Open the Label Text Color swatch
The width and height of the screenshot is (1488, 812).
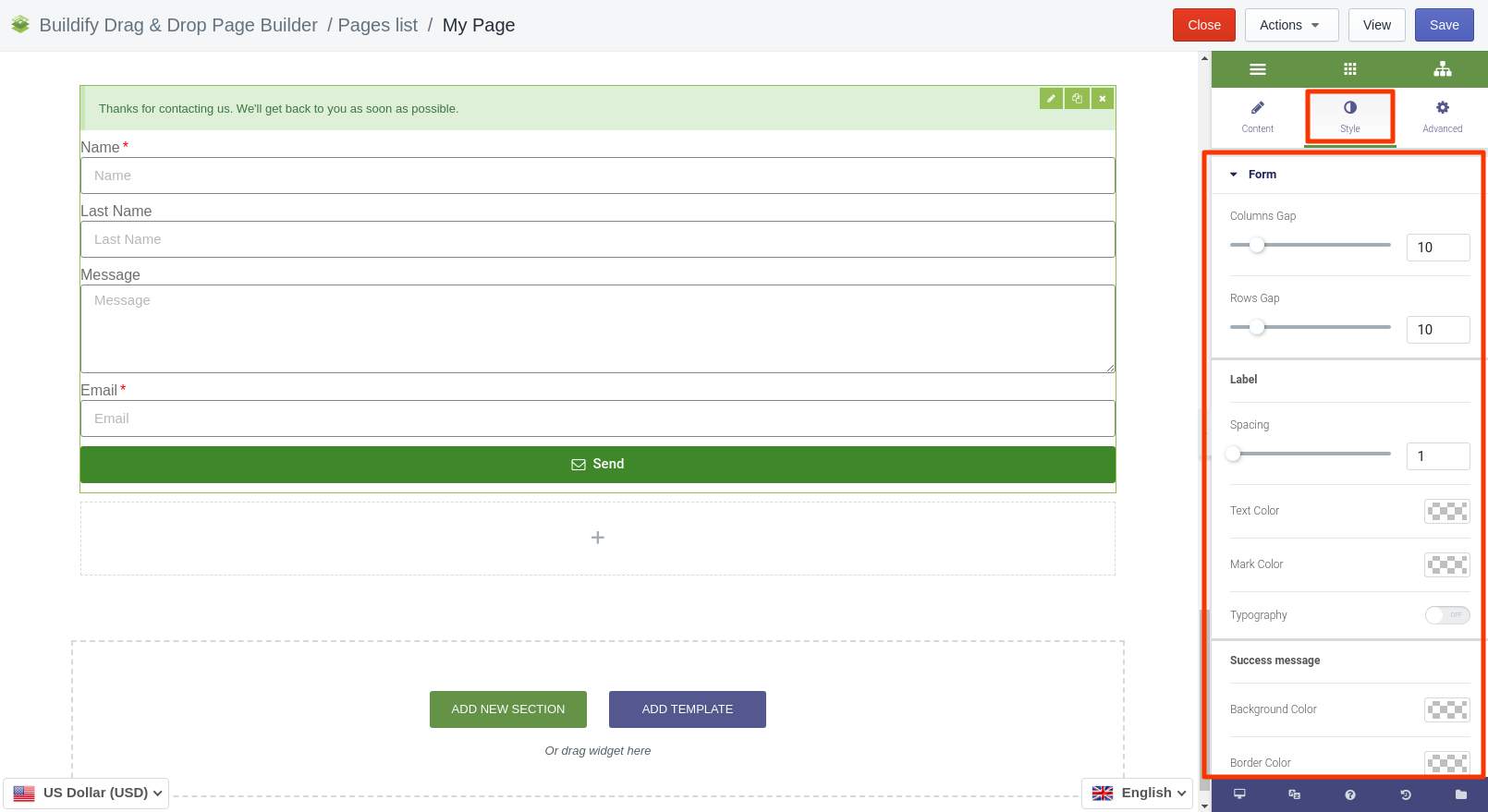pyautogui.click(x=1447, y=511)
